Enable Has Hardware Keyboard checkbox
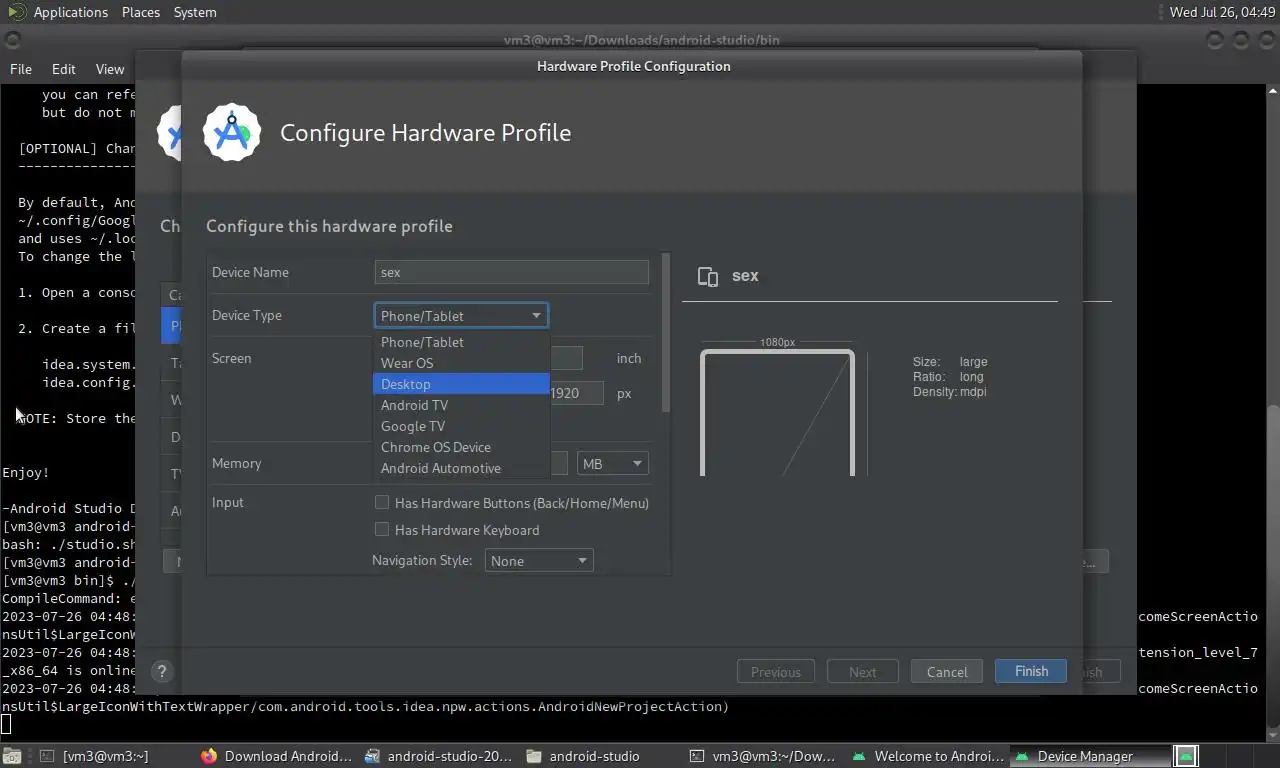The image size is (1280, 768). click(382, 529)
